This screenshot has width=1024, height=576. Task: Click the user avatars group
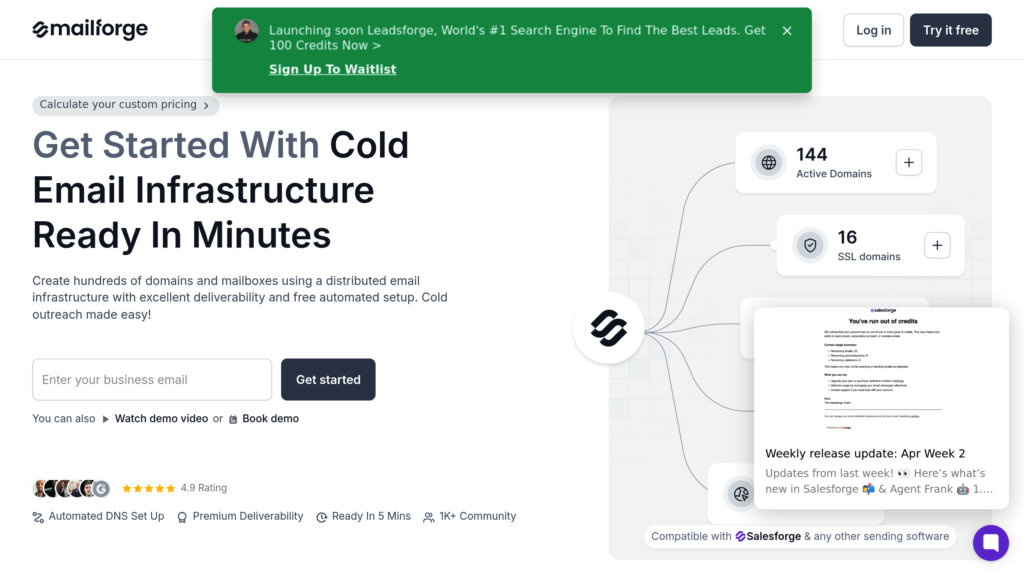(x=70, y=489)
